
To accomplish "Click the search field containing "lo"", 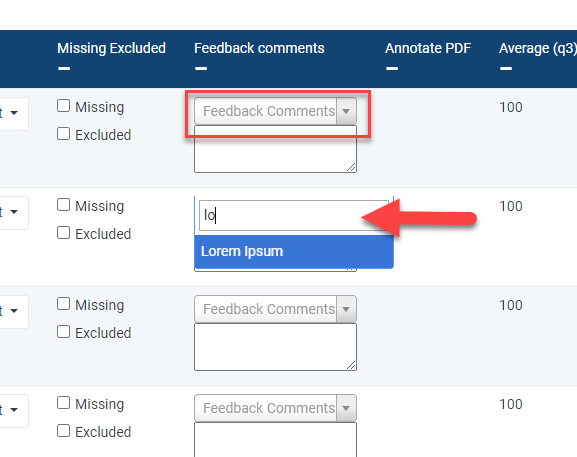I will tap(294, 215).
